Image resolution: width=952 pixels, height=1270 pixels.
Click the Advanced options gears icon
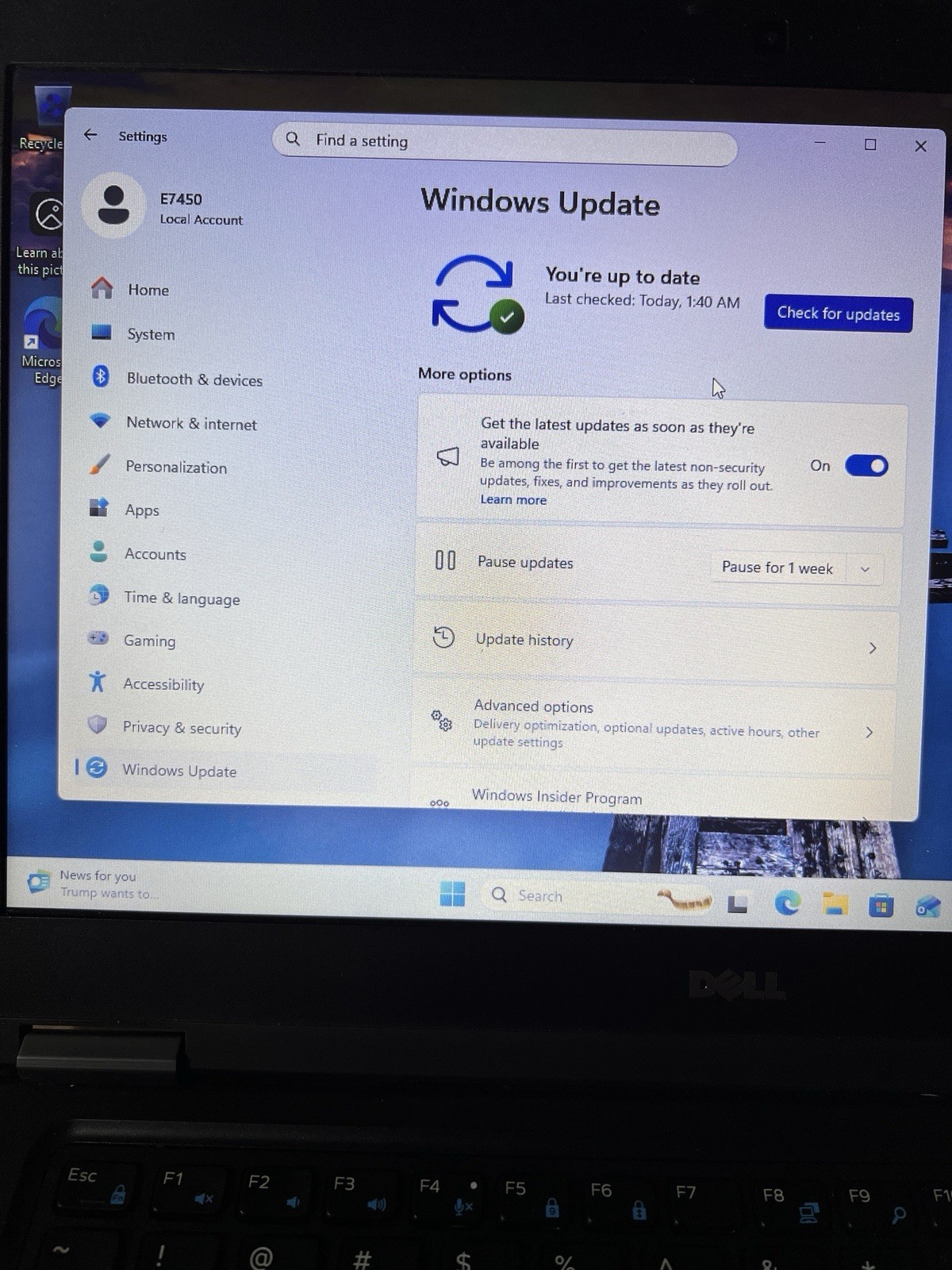[441, 720]
